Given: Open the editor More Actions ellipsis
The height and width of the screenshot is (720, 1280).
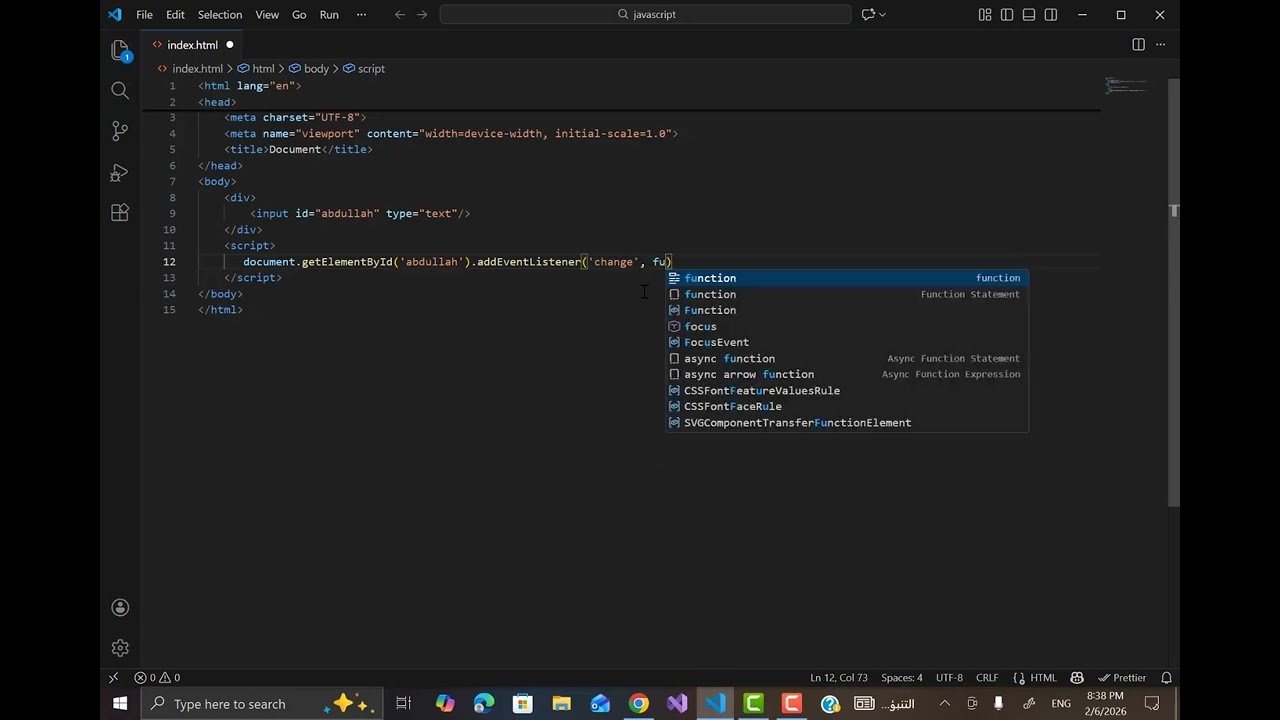Looking at the screenshot, I should (1161, 45).
